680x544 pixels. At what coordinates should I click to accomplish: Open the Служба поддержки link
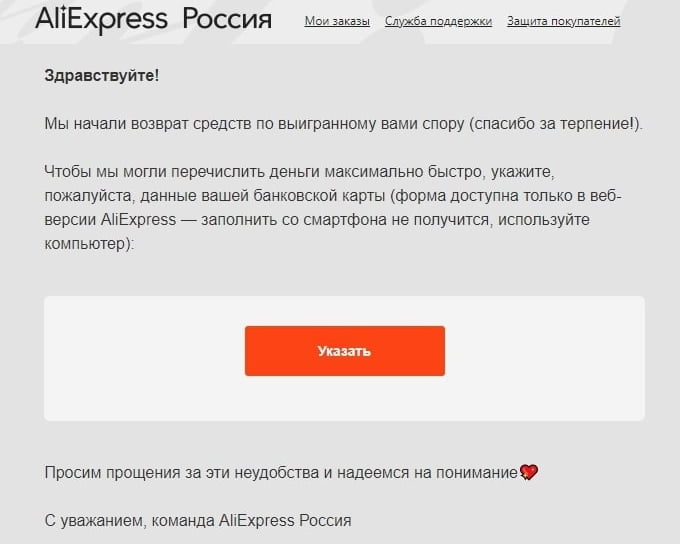coord(438,21)
